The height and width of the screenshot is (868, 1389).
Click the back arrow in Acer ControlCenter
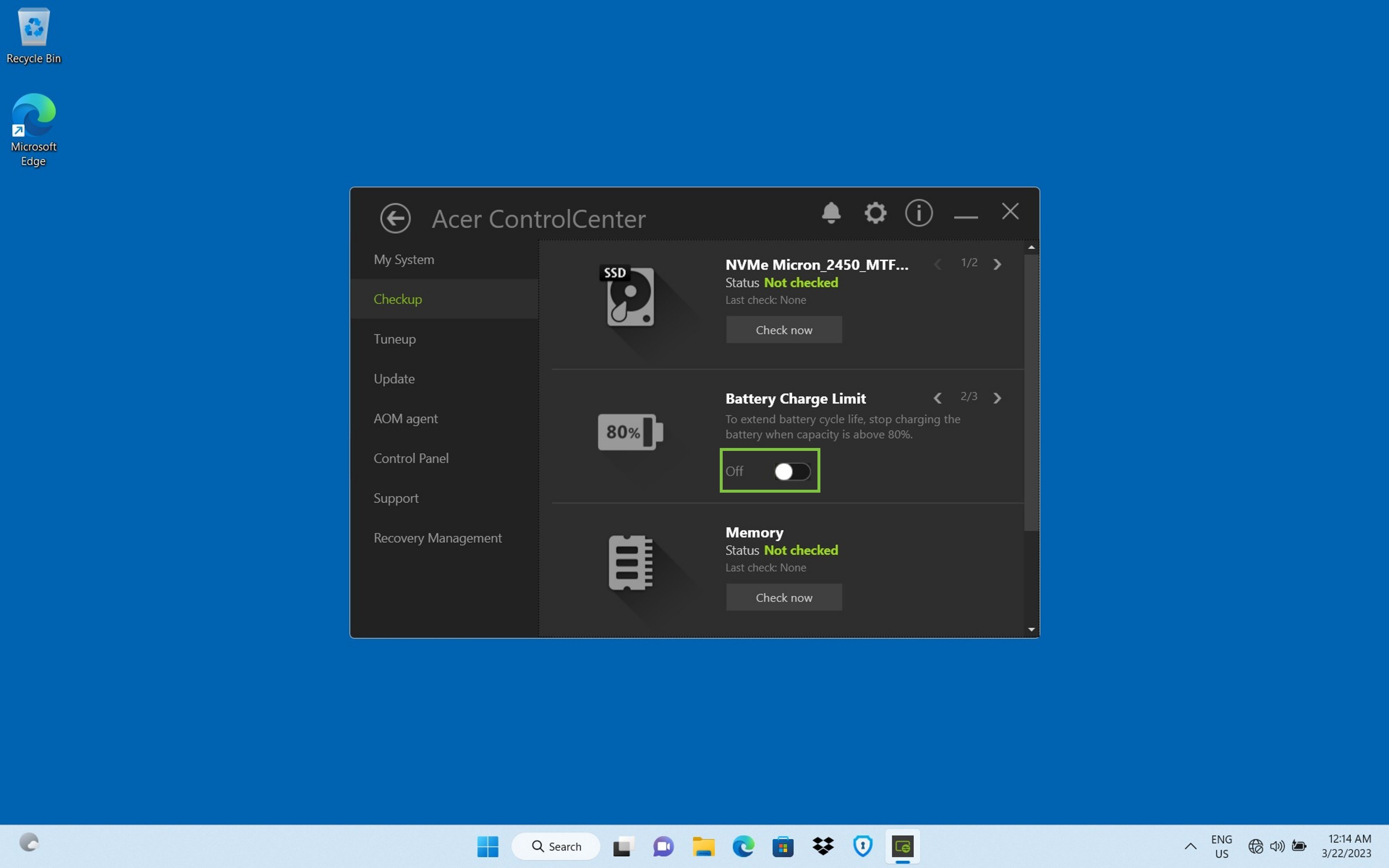tap(395, 218)
